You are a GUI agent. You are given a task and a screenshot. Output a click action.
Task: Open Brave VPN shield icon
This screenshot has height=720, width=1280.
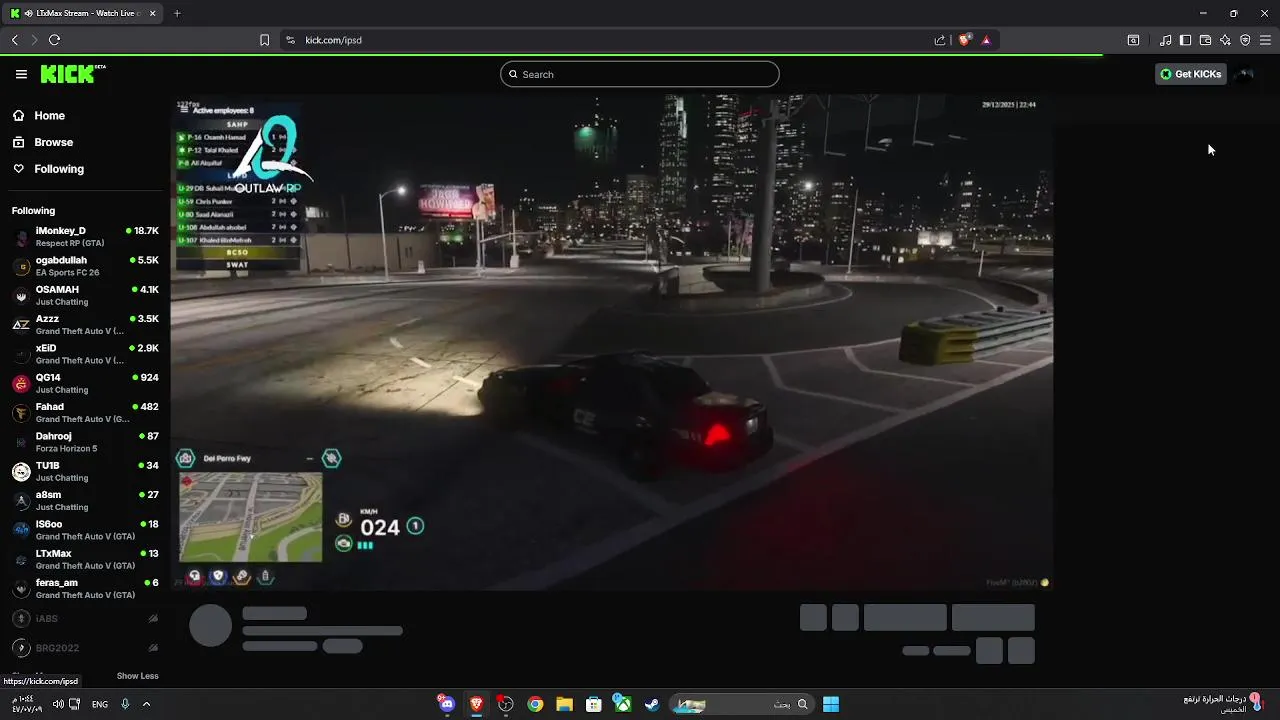1245,40
